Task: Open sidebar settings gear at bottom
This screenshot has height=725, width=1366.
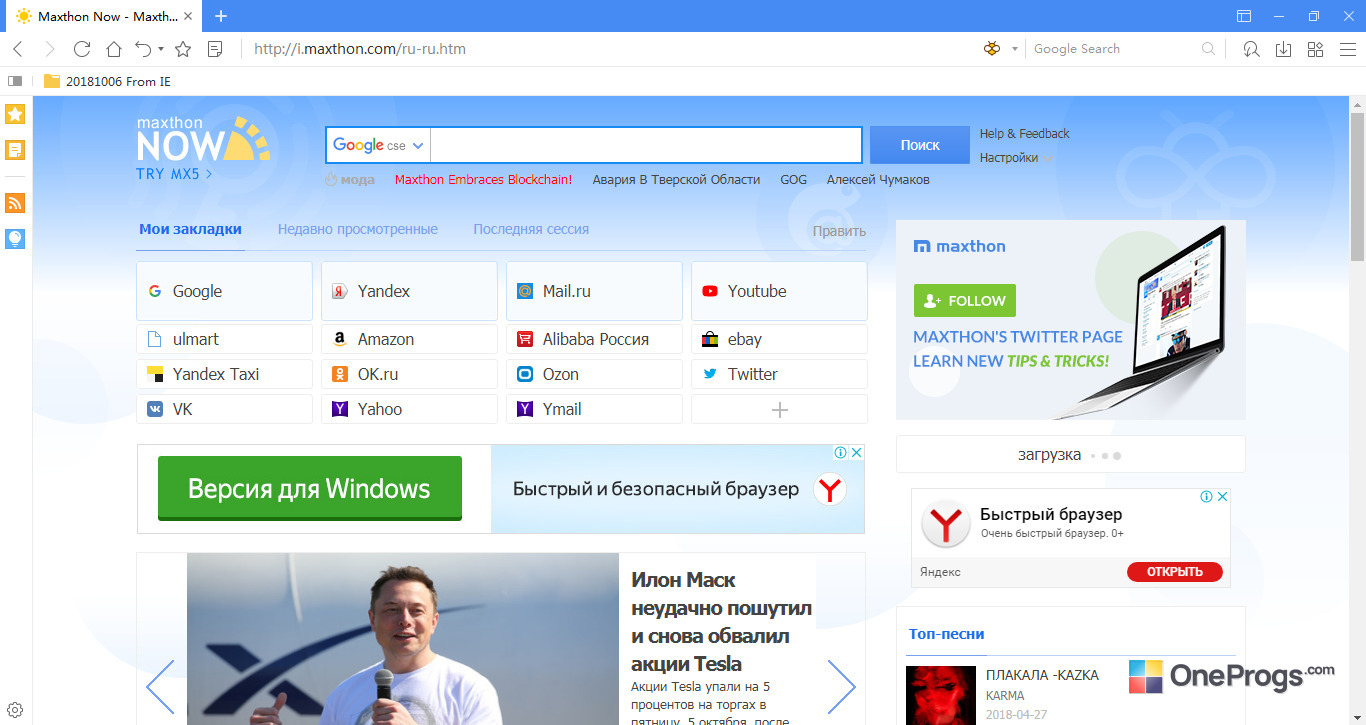Action: pyautogui.click(x=15, y=710)
